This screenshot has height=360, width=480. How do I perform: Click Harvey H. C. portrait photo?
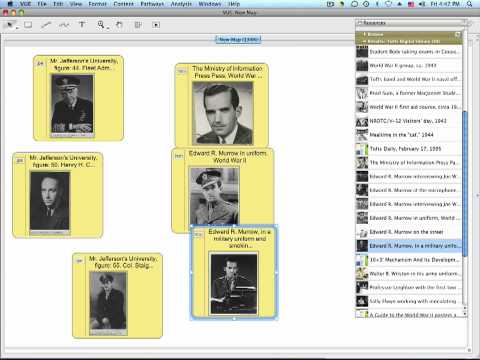[x=50, y=203]
